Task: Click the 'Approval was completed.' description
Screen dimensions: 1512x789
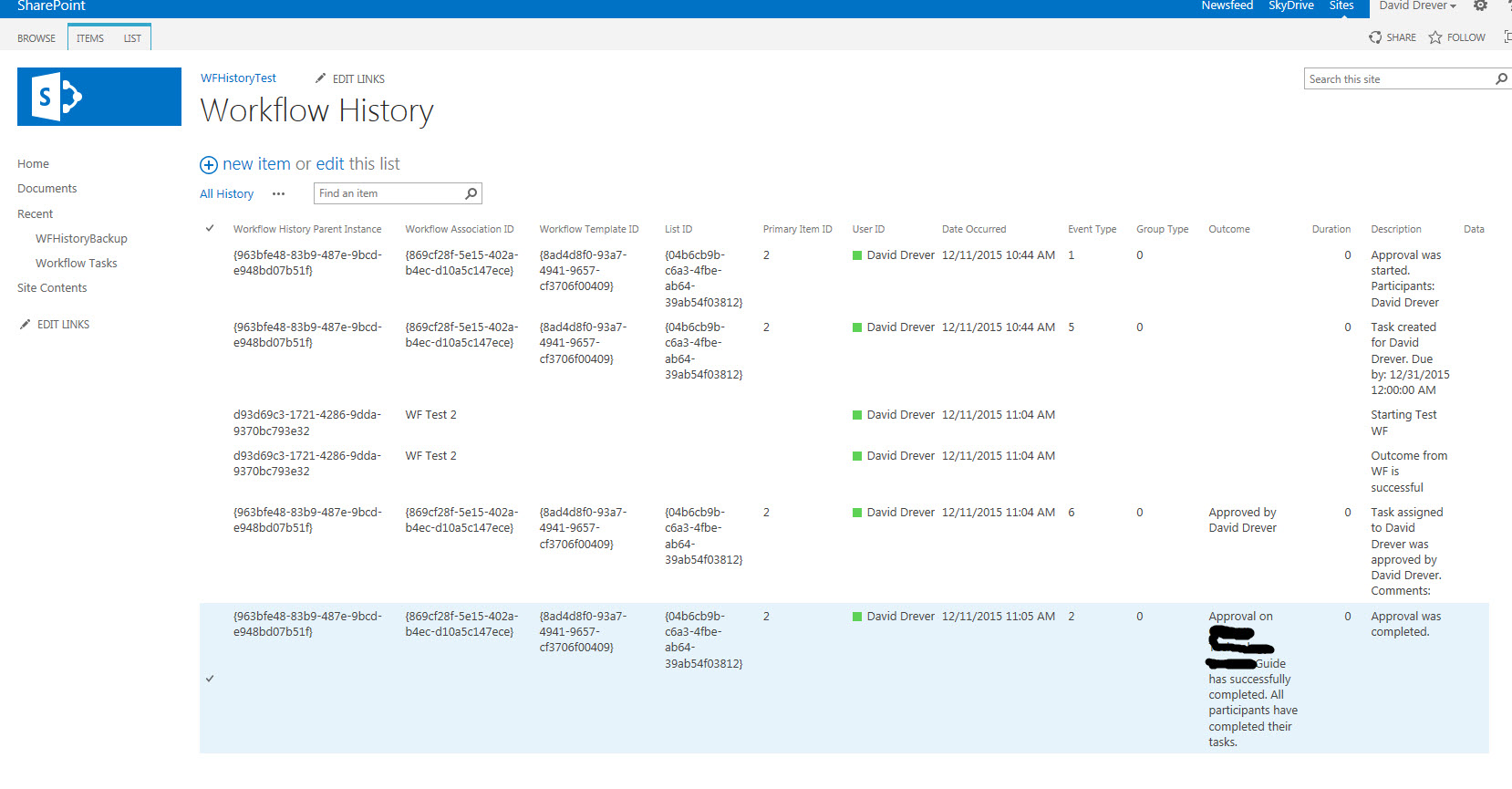Action: [x=1406, y=624]
